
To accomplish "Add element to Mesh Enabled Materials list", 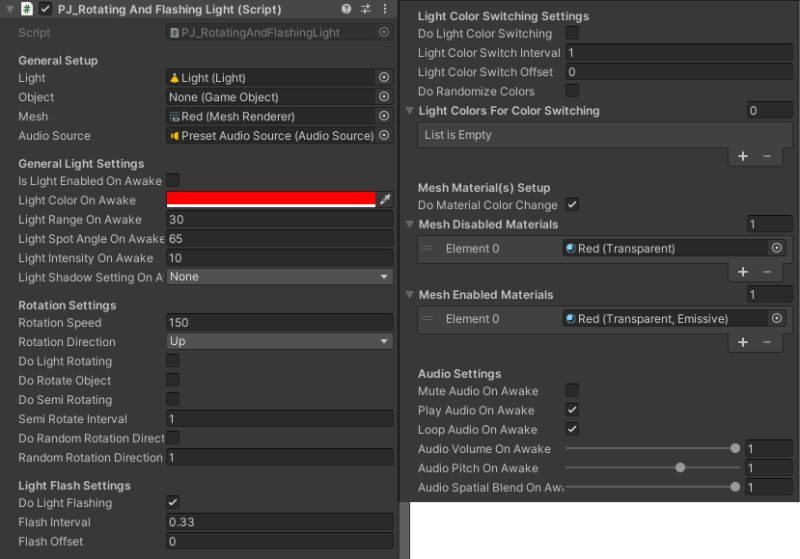I will point(743,342).
